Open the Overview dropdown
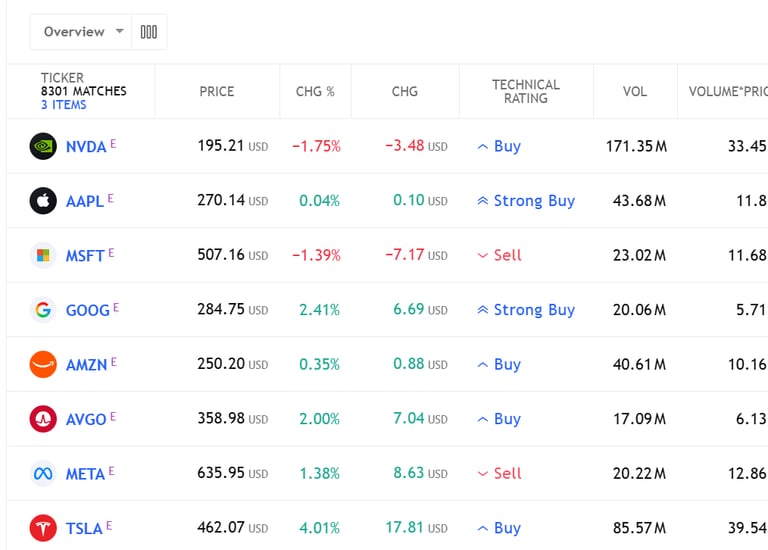Screen dimensions: 768x550 [x=83, y=32]
